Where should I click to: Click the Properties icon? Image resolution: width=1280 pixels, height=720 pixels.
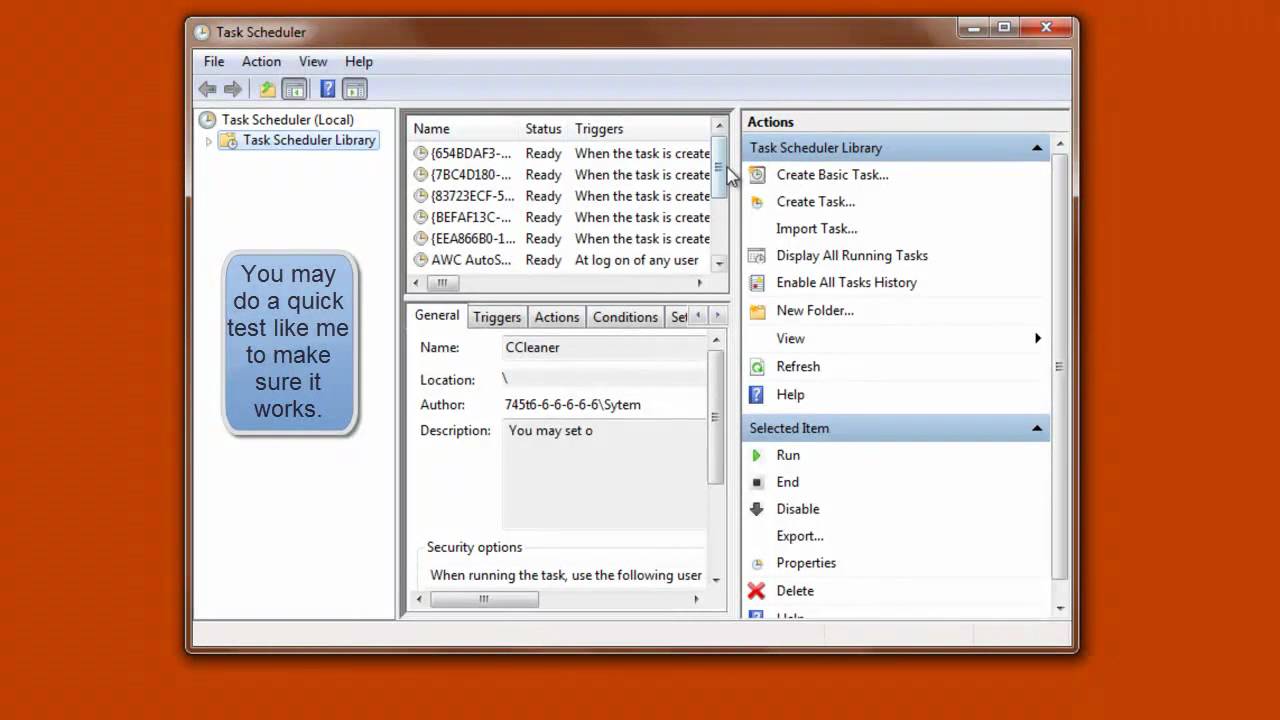[x=757, y=563]
